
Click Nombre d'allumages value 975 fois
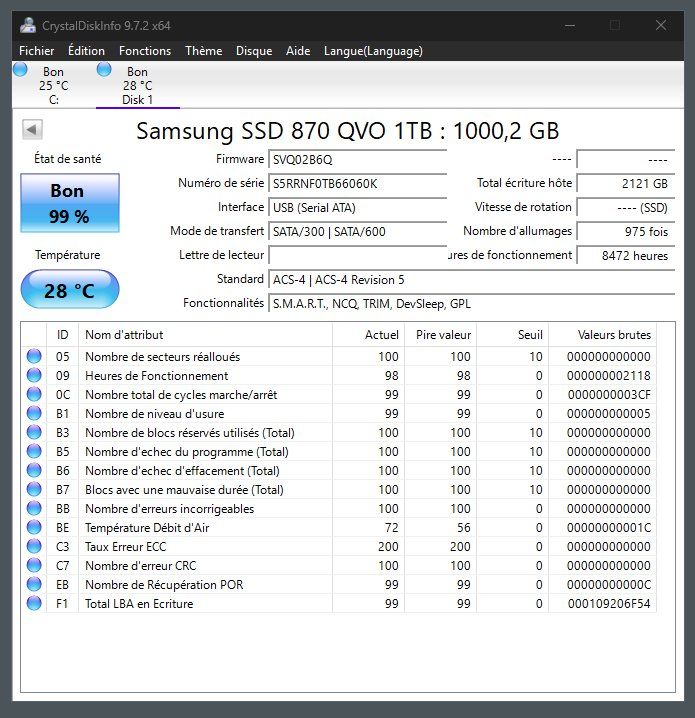(625, 232)
